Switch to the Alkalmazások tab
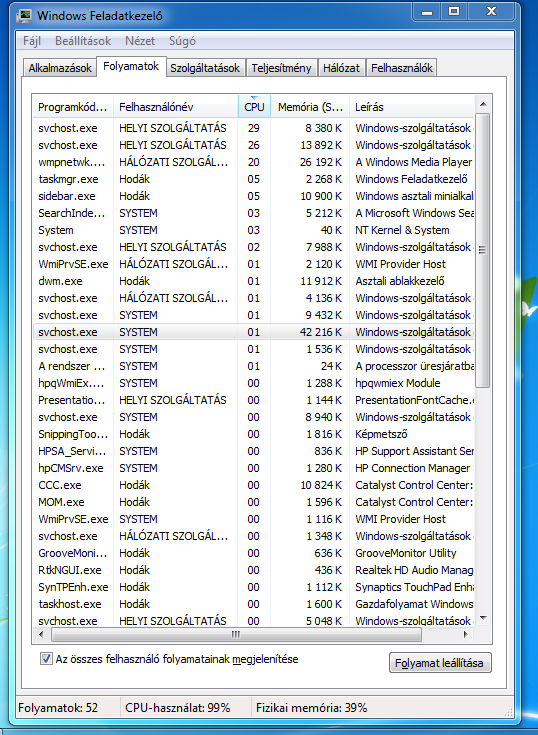The width and height of the screenshot is (538, 735). click(x=60, y=68)
